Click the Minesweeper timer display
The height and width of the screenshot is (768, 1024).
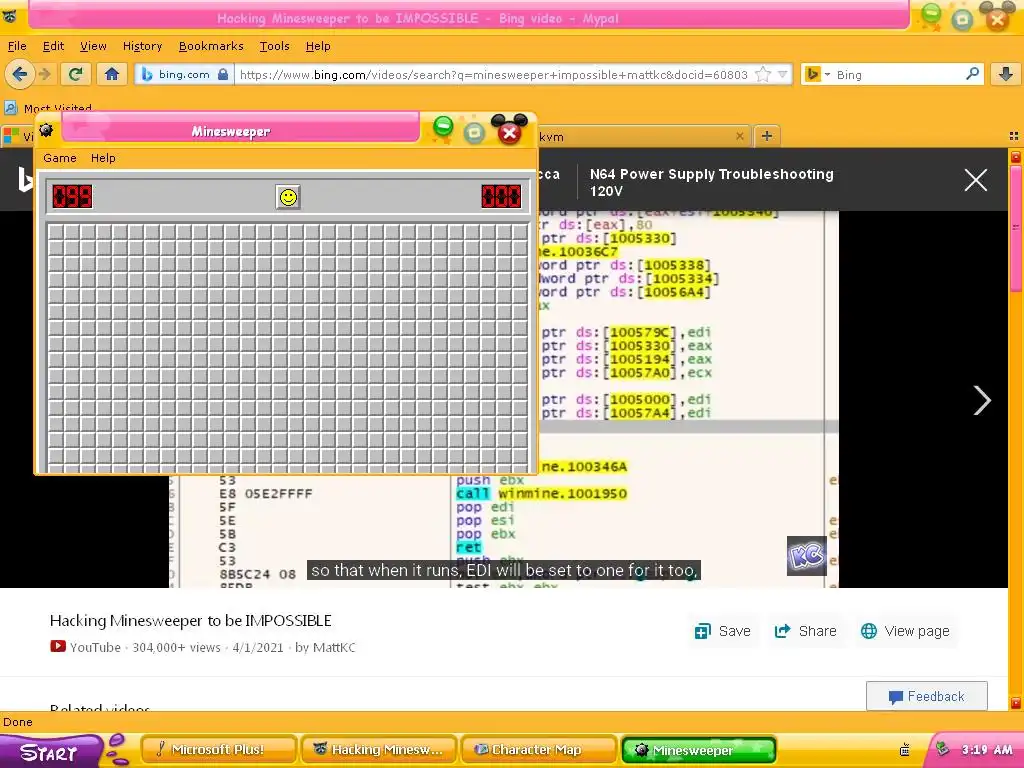tap(501, 197)
